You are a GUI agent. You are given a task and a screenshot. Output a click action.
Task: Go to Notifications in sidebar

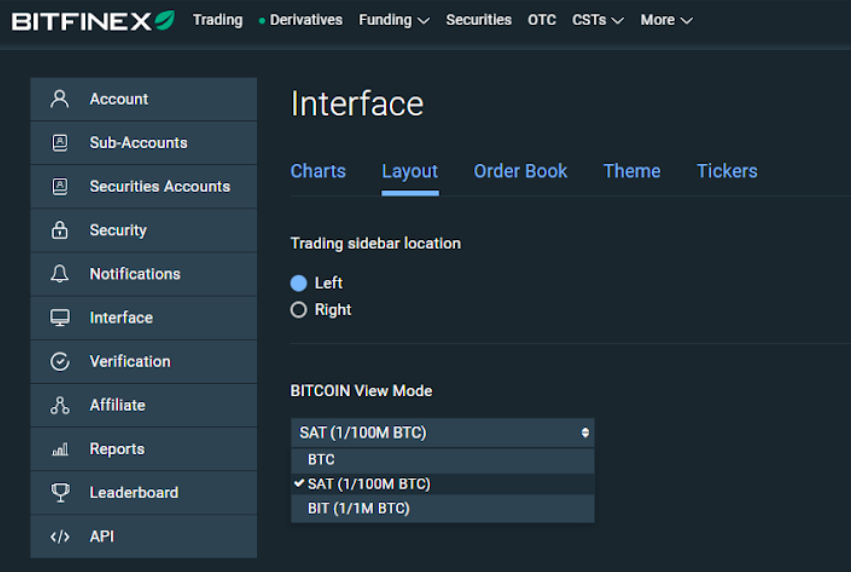click(x=144, y=274)
